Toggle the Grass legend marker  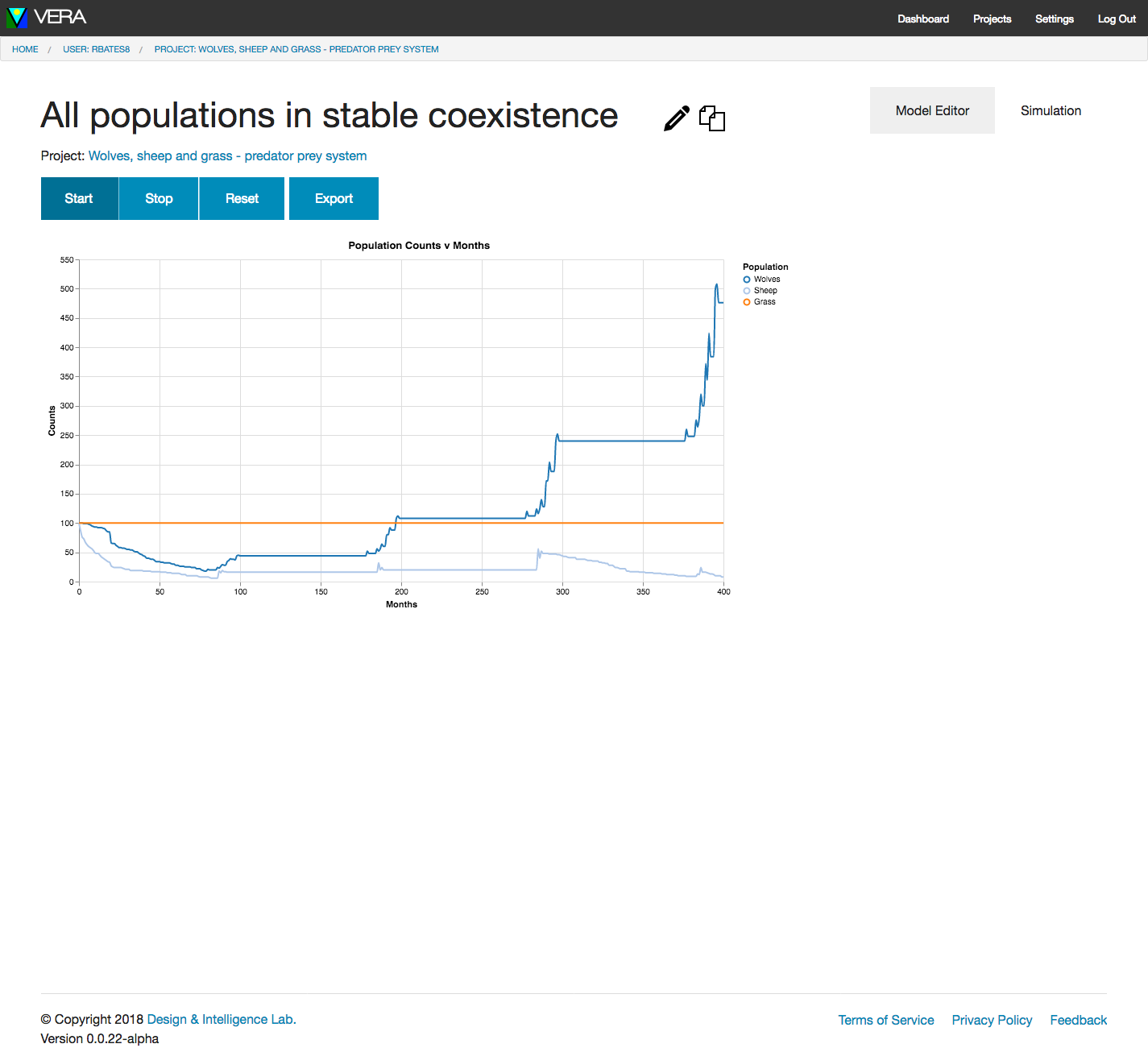[x=747, y=302]
